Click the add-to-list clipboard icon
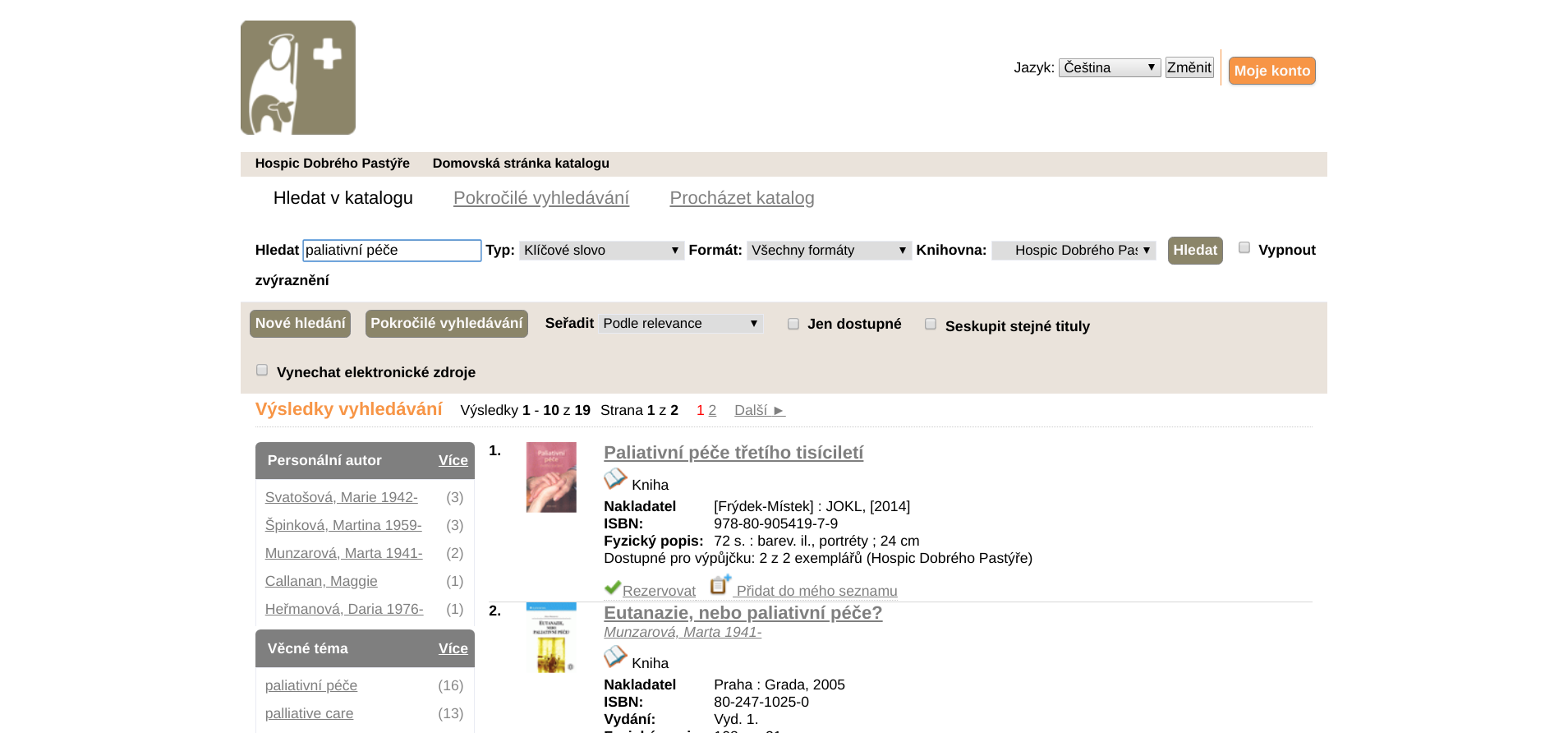Image resolution: width=1568 pixels, height=733 pixels. [x=720, y=584]
